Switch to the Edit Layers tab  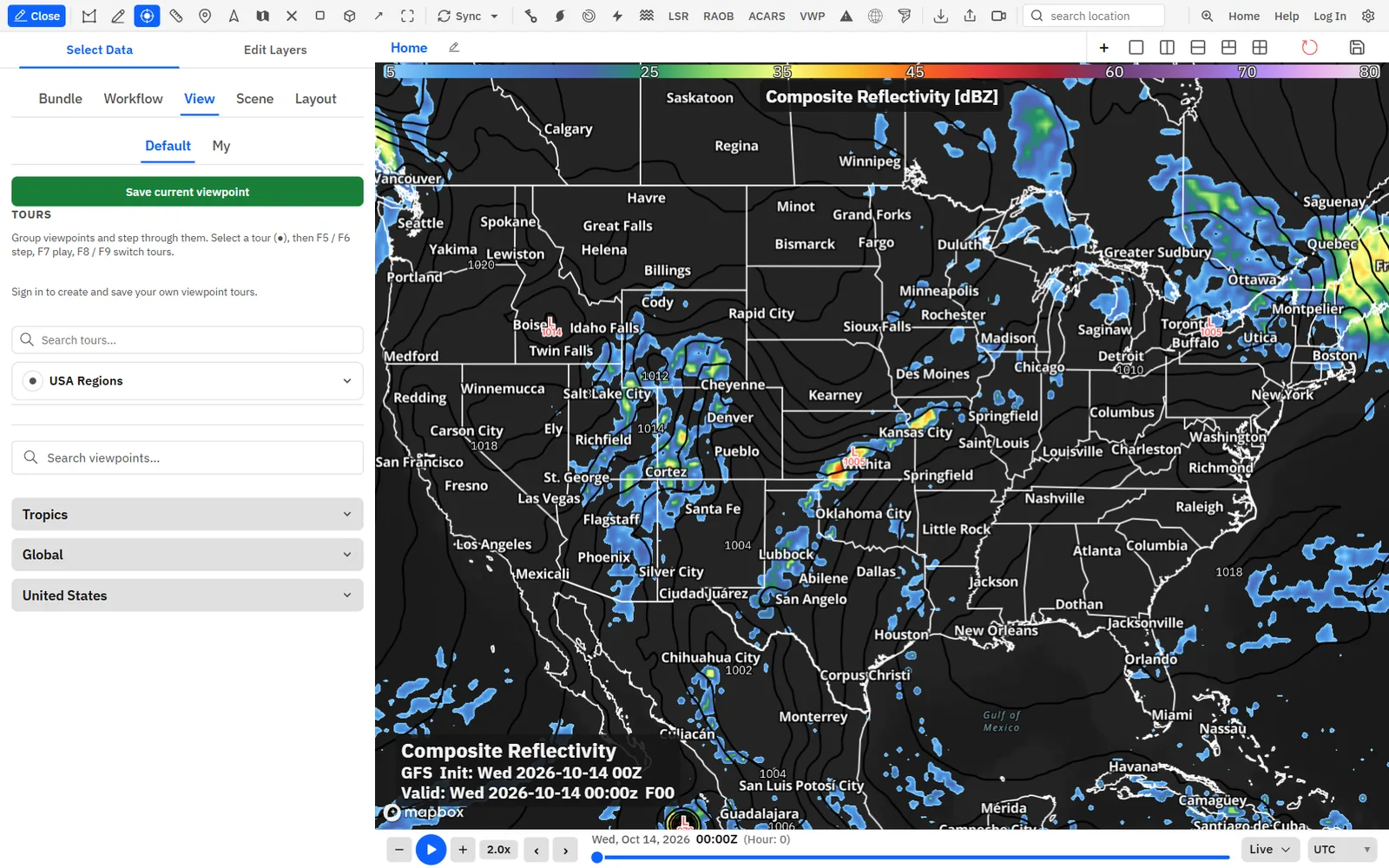pyautogui.click(x=275, y=49)
